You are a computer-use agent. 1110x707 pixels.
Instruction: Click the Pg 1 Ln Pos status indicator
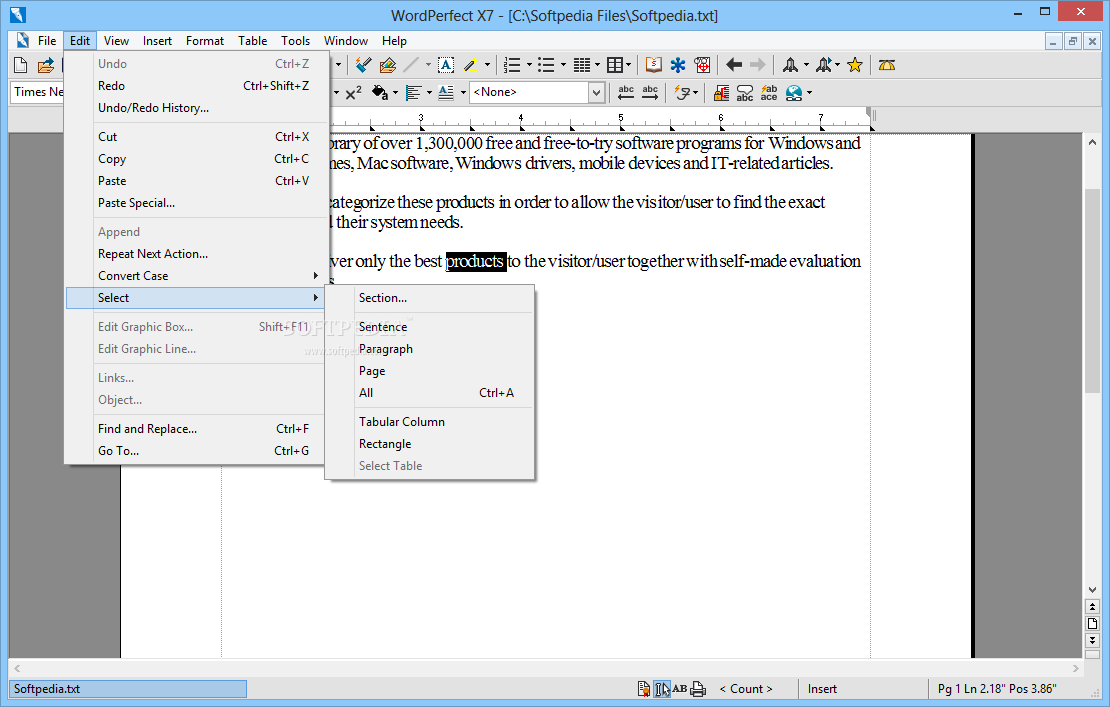pyautogui.click(x=997, y=689)
